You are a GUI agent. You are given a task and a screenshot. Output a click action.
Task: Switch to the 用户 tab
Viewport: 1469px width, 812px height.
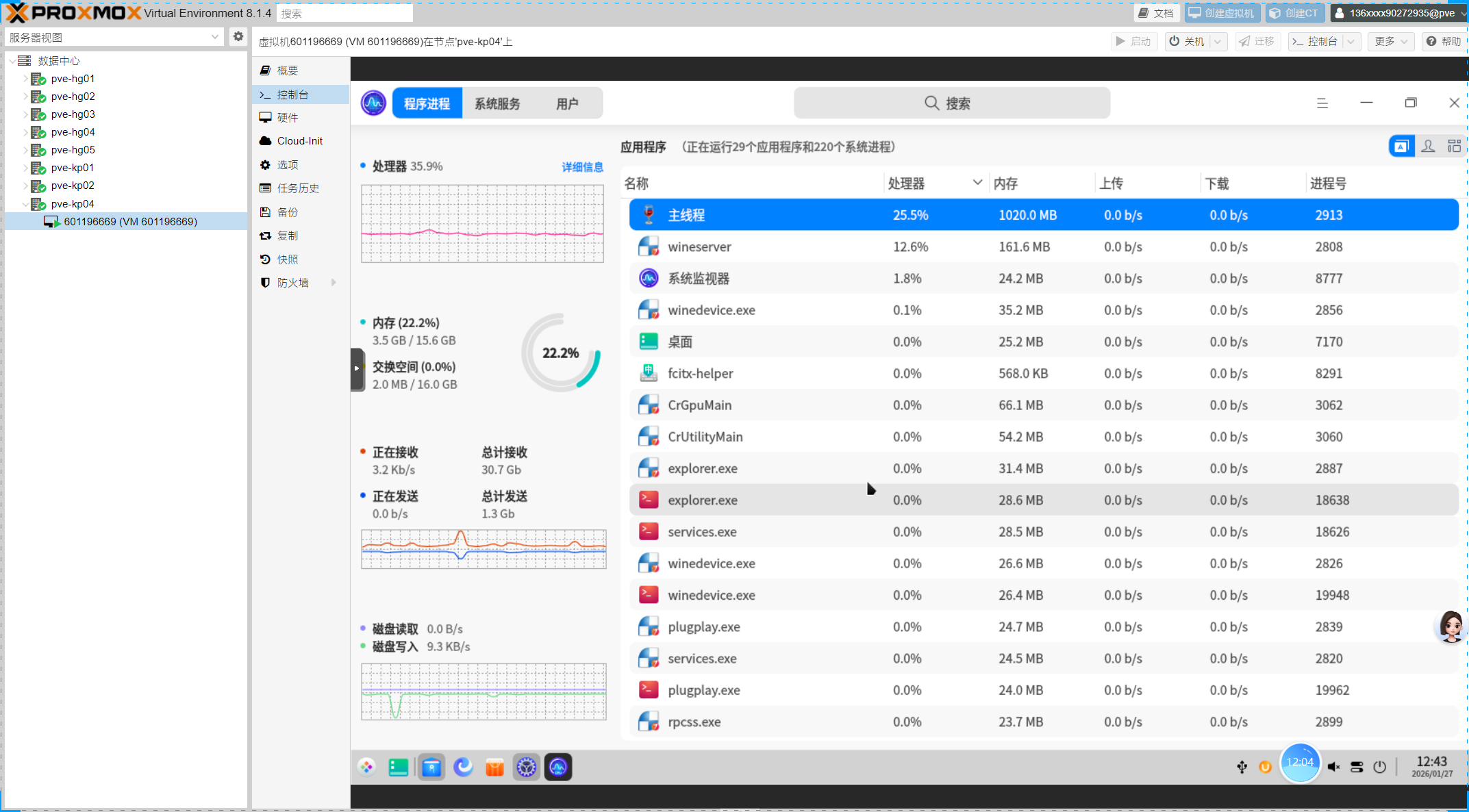(x=566, y=103)
